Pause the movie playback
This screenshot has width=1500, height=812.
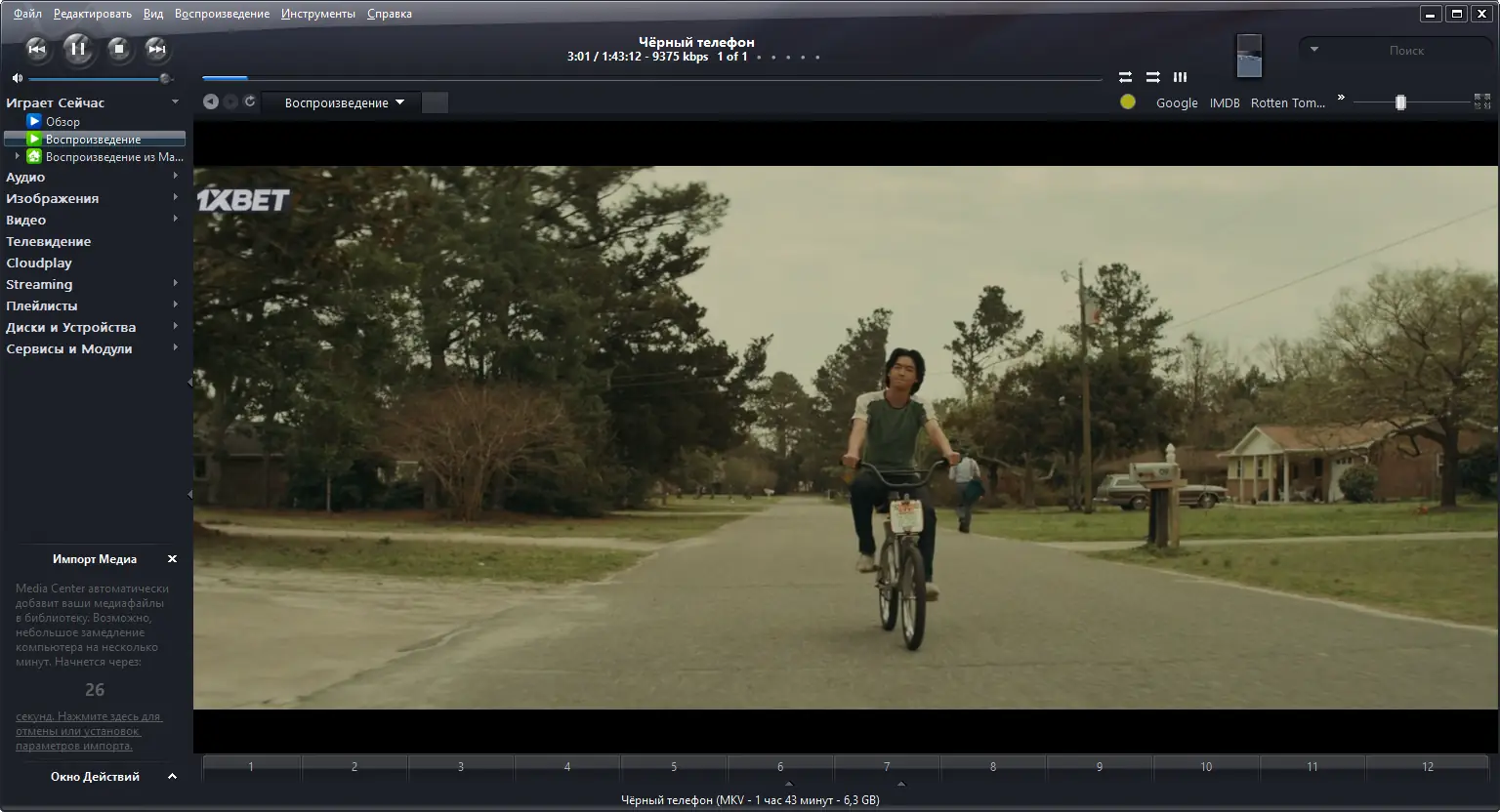click(78, 48)
